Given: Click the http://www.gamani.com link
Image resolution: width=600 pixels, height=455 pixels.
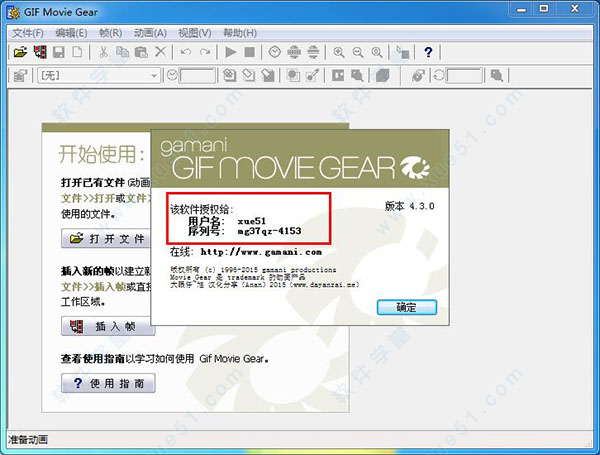Looking at the screenshot, I should click(x=261, y=252).
